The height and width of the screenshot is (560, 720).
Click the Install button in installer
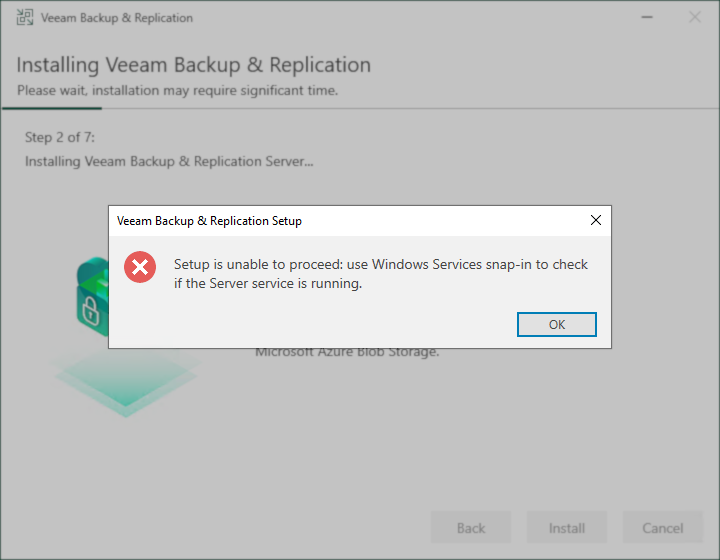click(x=567, y=527)
